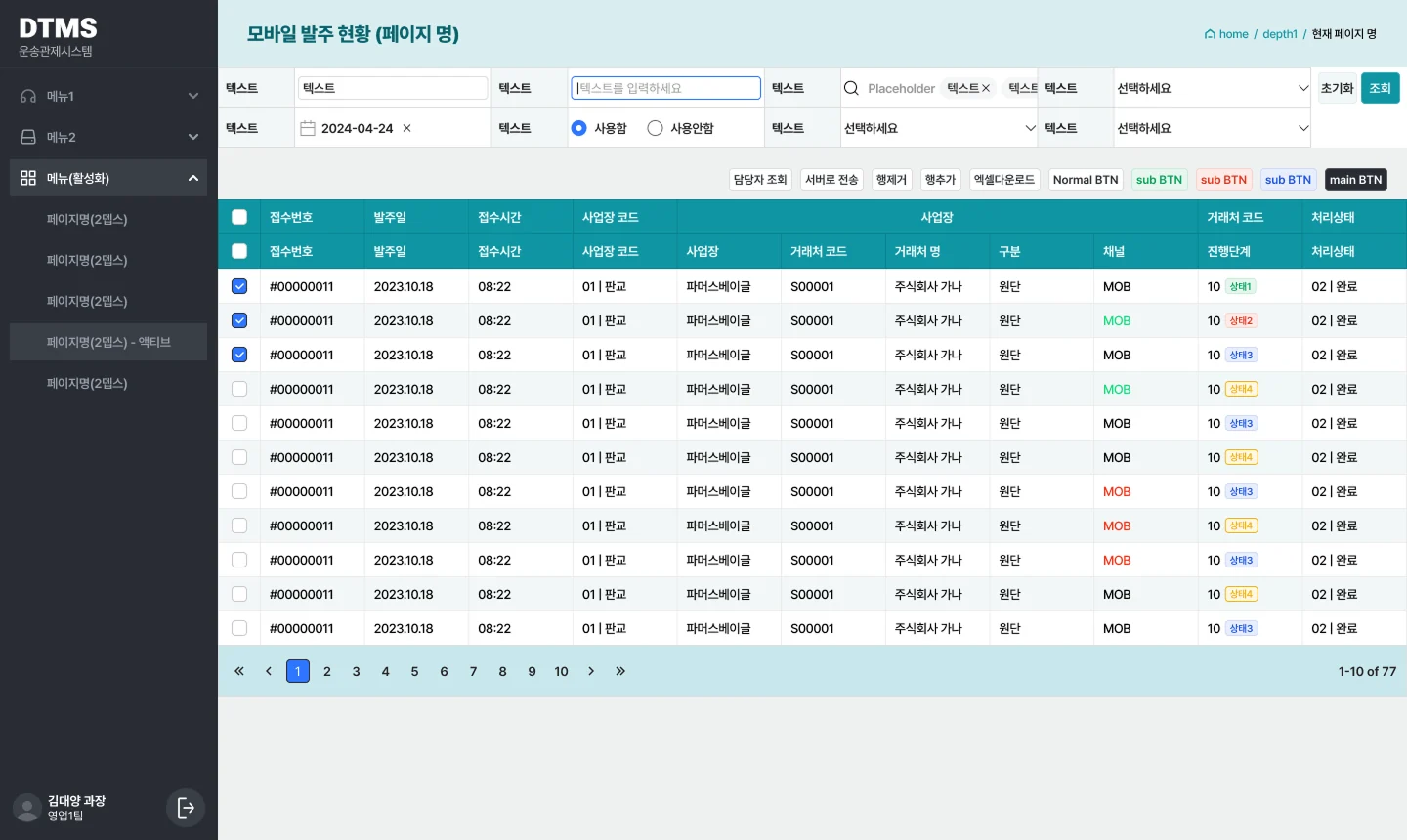Uncheck the row checkbox with 상태2 badge
The image size is (1407, 840).
click(239, 320)
